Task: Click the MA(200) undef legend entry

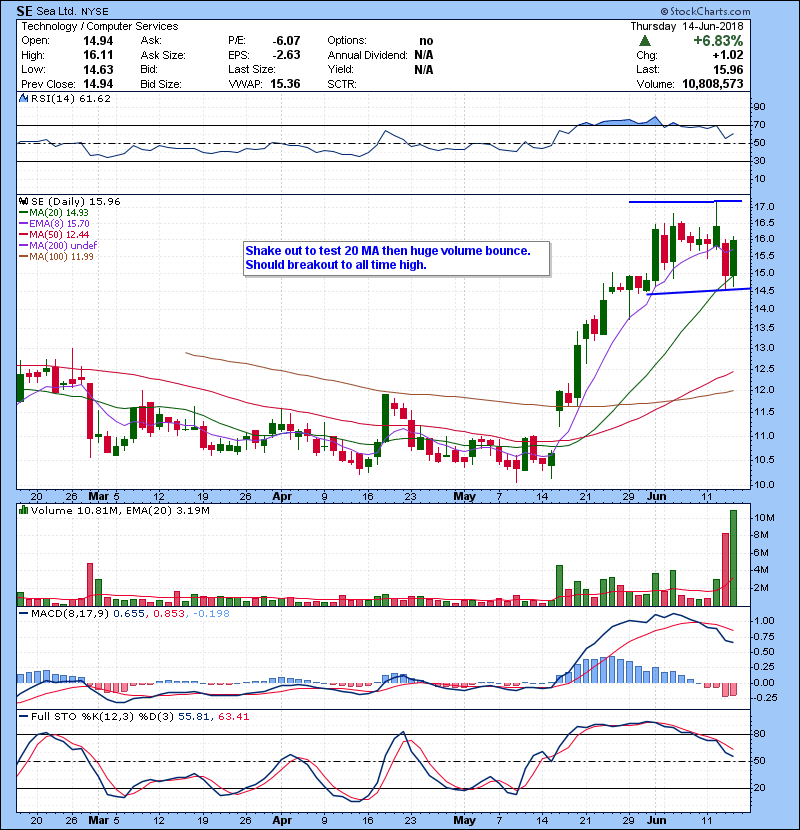Action: 58,245
